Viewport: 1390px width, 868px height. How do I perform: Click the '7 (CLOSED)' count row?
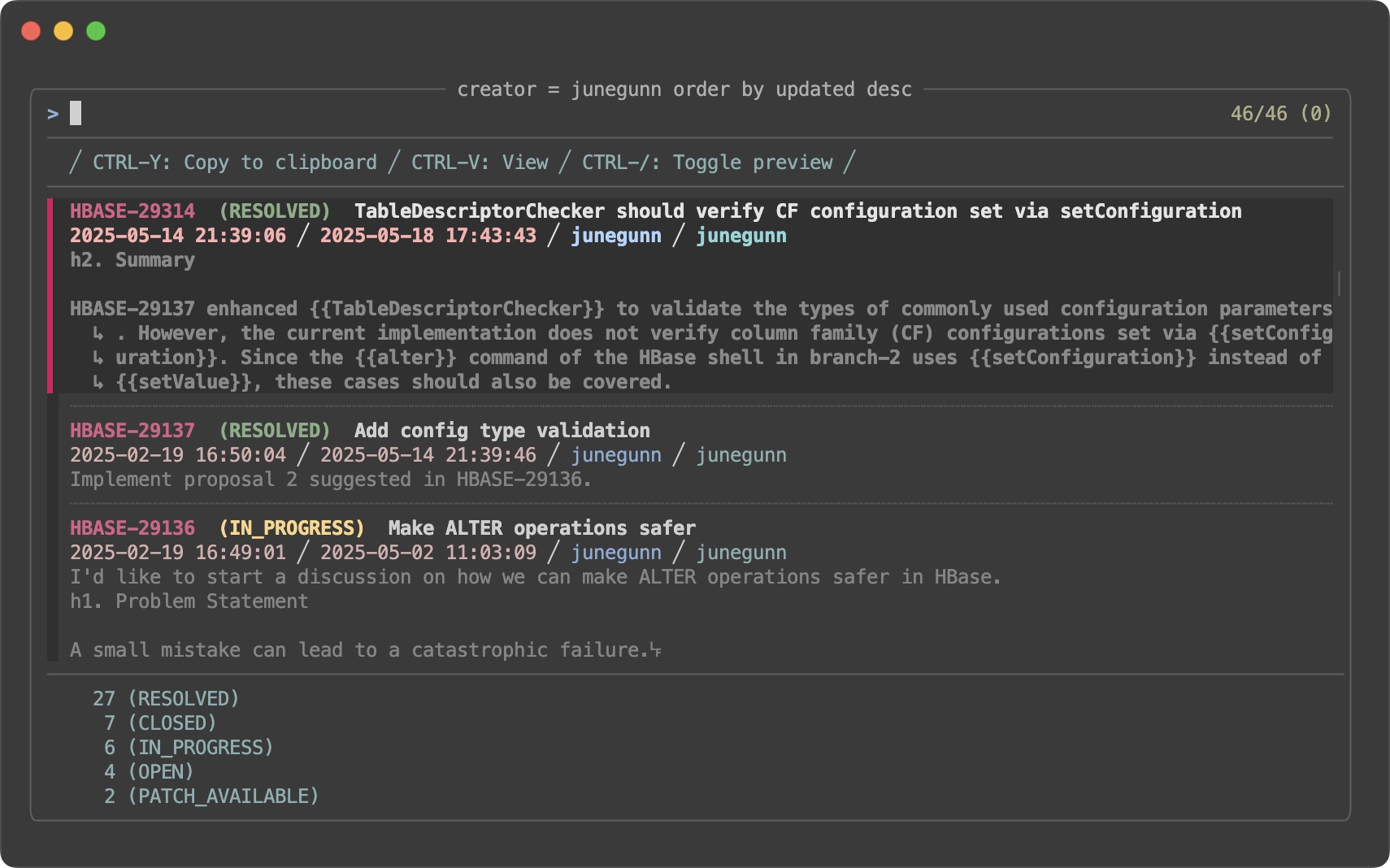[160, 723]
